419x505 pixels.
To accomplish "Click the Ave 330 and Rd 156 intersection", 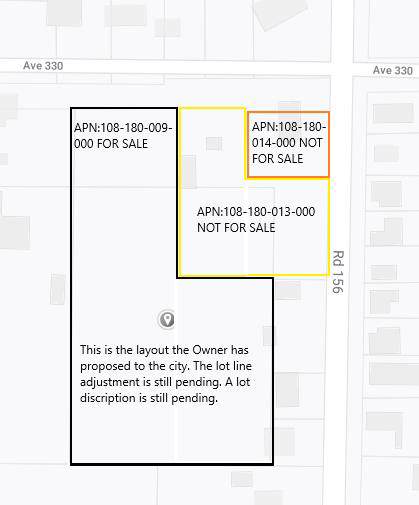I will [342, 69].
